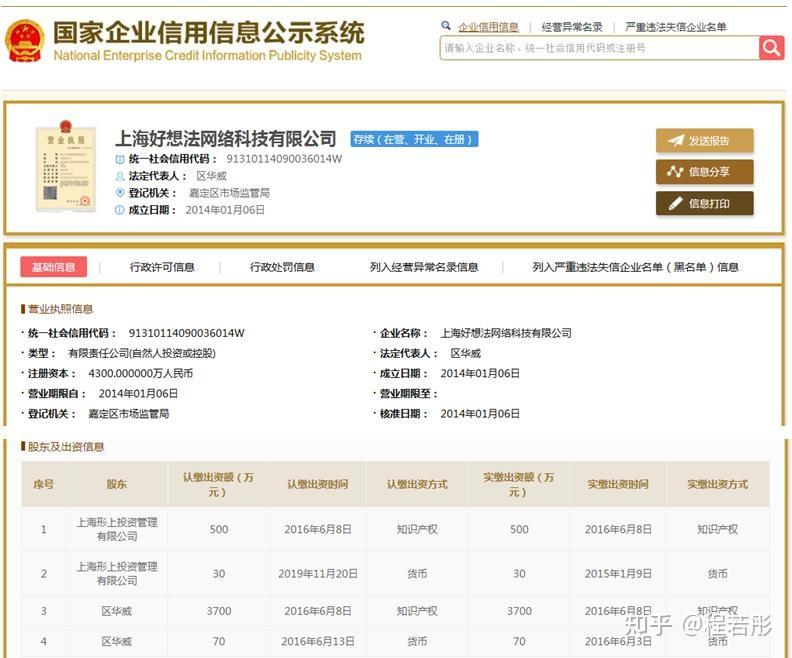Click the paper plane icon on 发送报告
The height and width of the screenshot is (658, 792).
click(x=675, y=140)
